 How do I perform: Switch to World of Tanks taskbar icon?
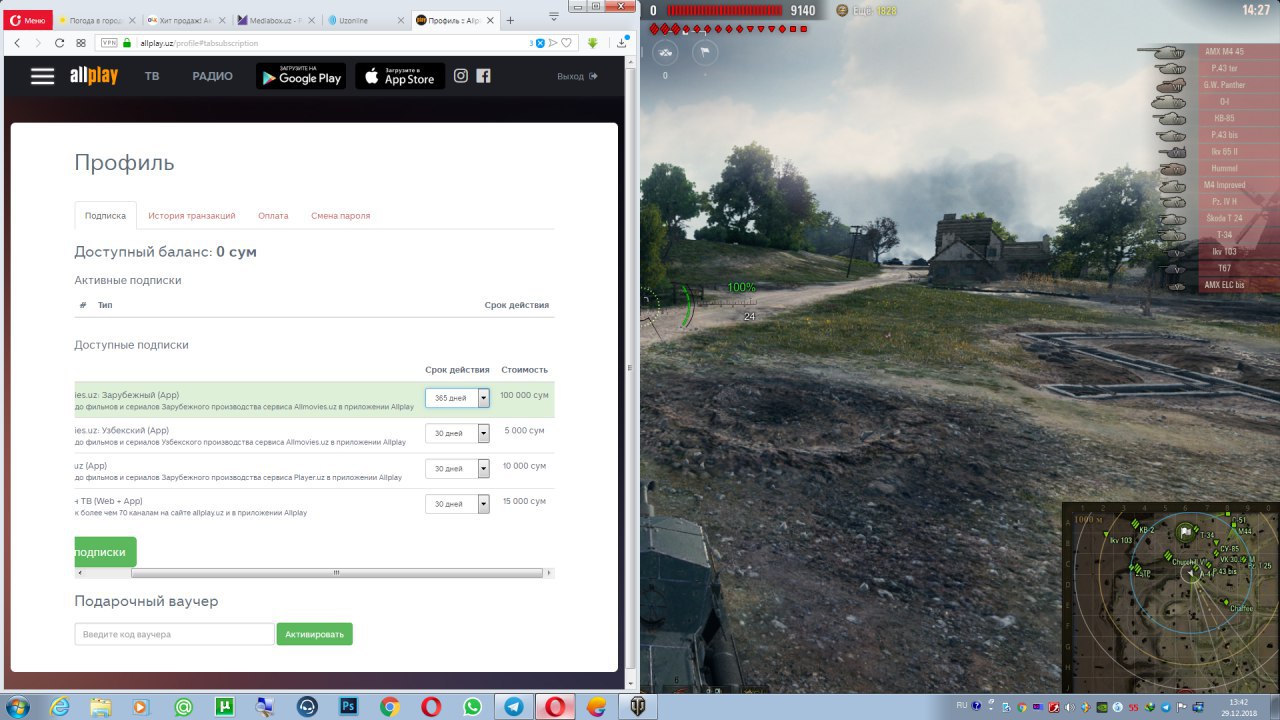637,706
